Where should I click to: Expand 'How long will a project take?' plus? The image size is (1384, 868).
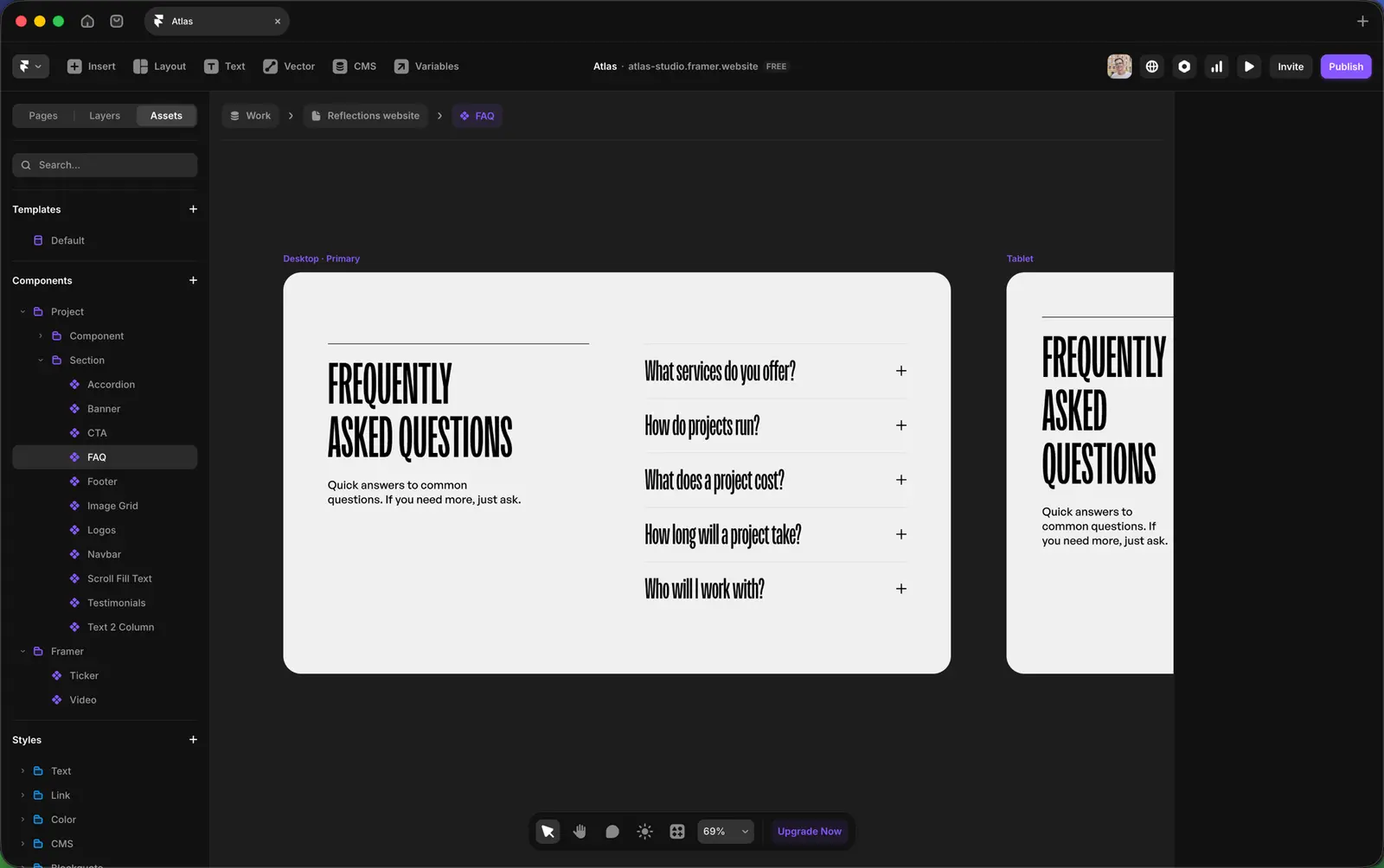[900, 534]
